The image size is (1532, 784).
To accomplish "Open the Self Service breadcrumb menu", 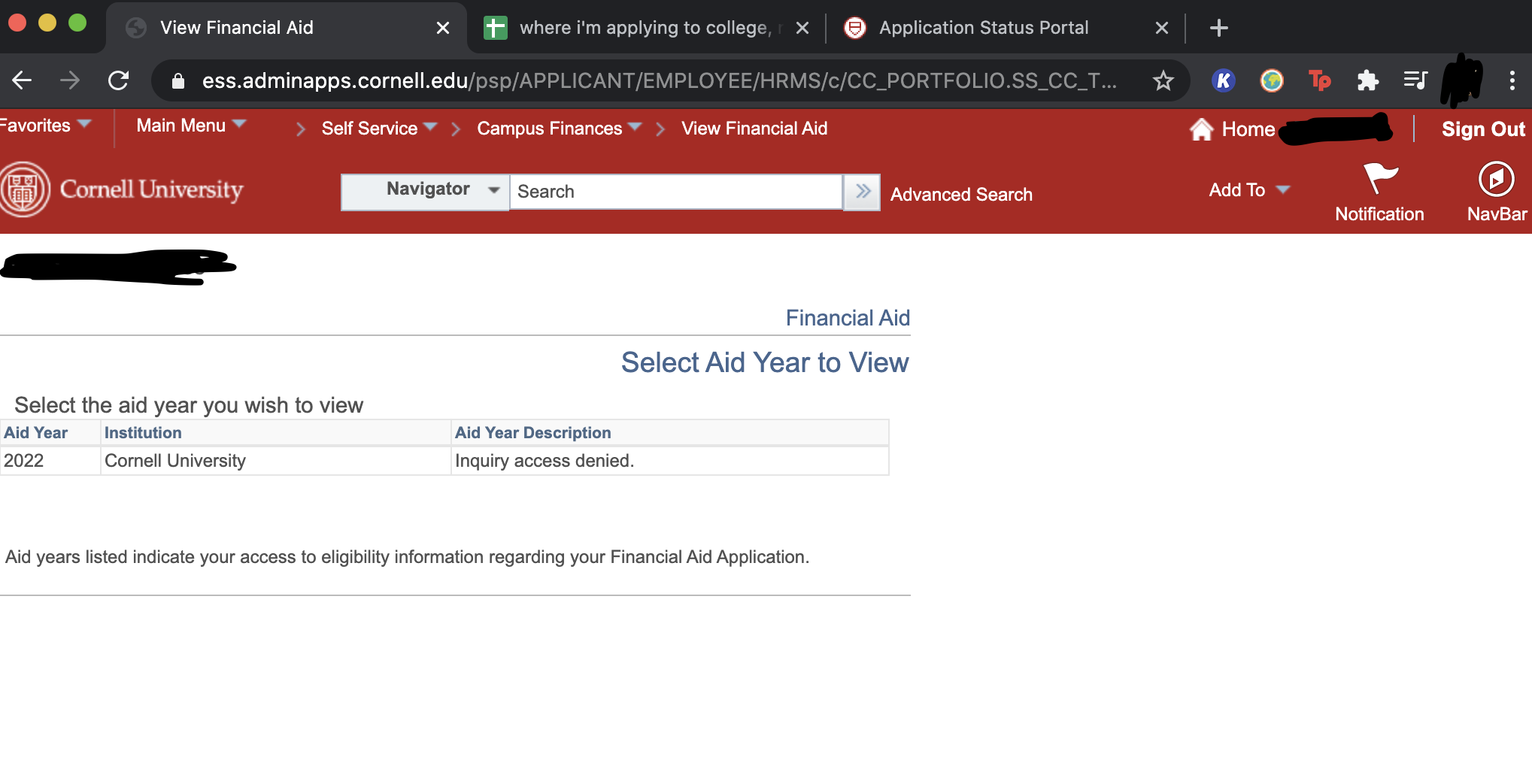I will (x=379, y=129).
